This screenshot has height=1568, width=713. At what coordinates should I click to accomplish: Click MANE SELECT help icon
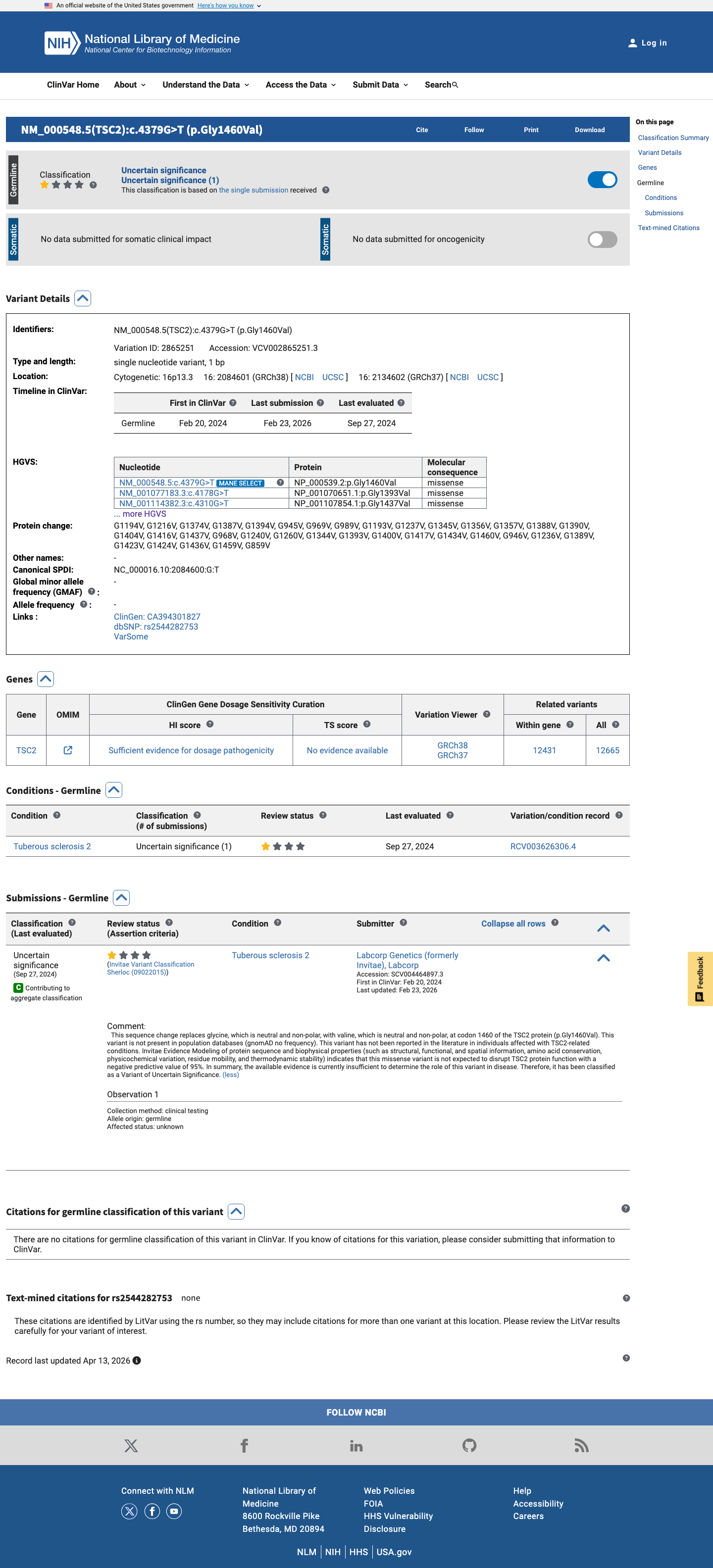pos(280,483)
